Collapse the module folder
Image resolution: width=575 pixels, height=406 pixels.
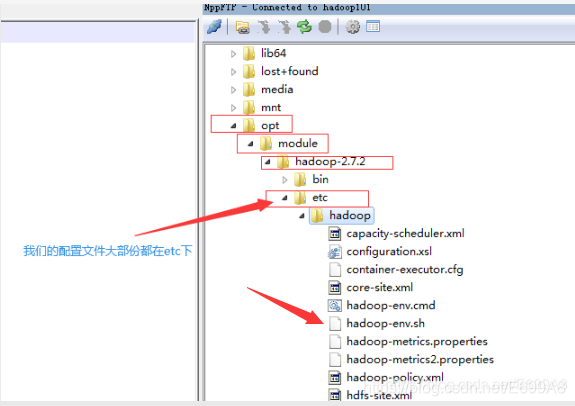click(250, 144)
